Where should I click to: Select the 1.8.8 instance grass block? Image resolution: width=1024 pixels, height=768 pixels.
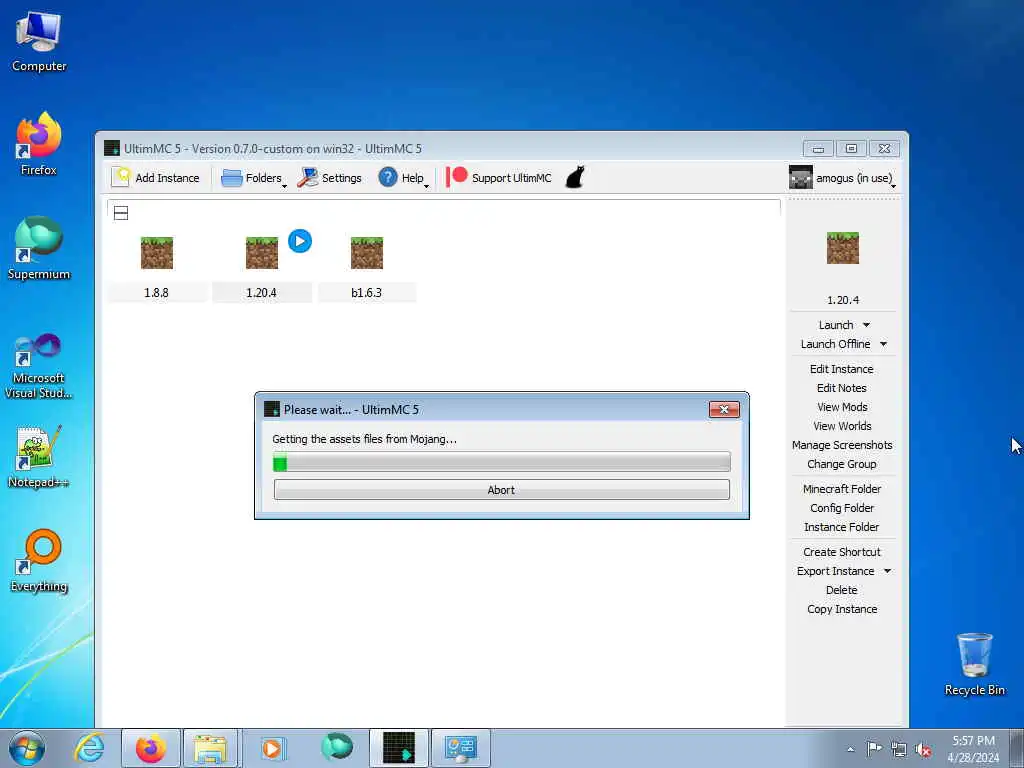tap(157, 253)
